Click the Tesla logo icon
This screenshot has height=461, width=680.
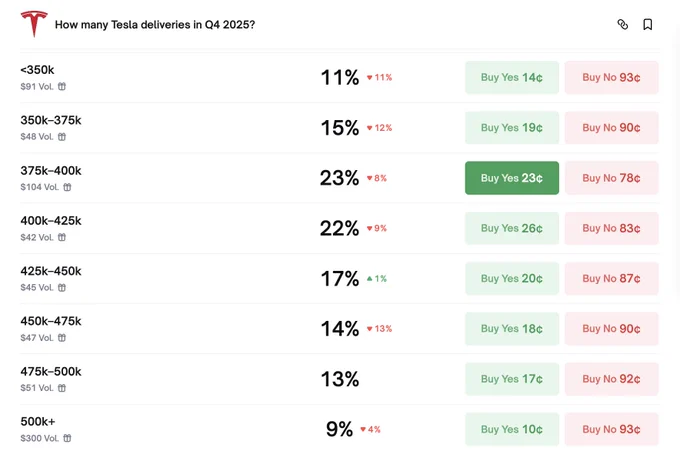click(x=34, y=24)
